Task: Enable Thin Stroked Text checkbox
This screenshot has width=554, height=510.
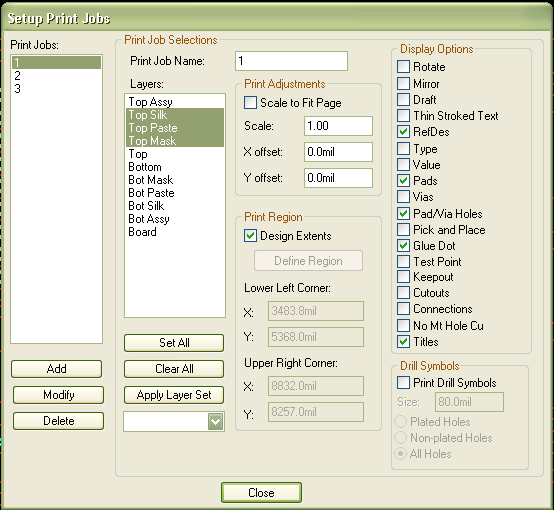Action: coord(403,116)
